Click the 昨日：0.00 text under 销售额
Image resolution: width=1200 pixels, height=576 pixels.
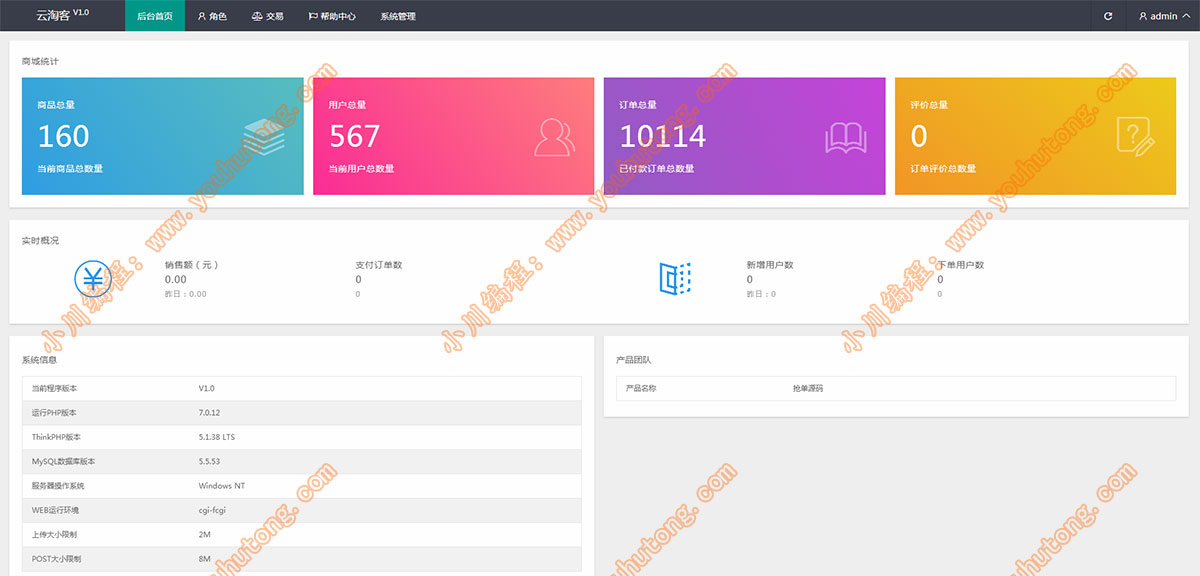186,294
